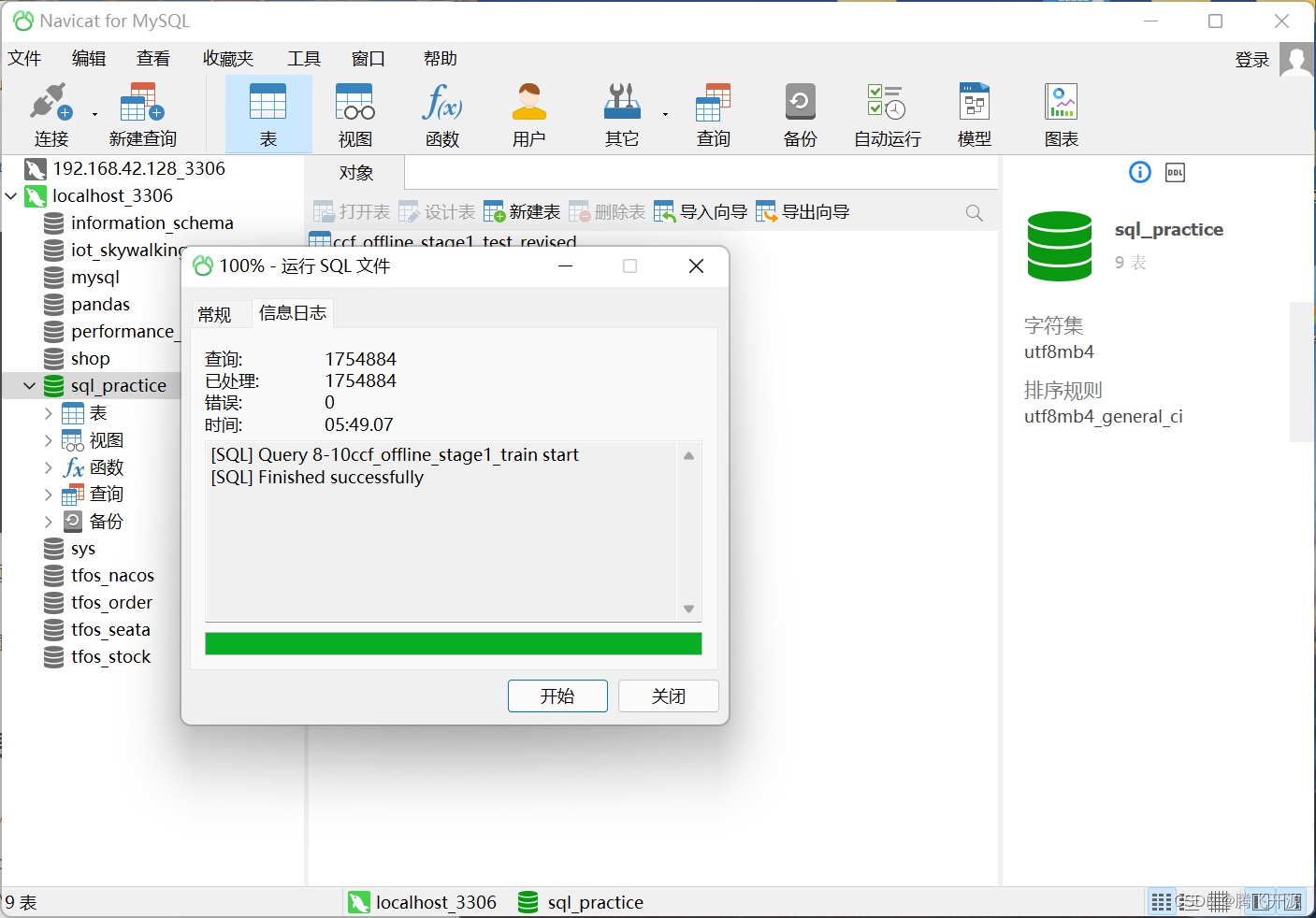
Task: Select the shop database
Action: coord(90,359)
